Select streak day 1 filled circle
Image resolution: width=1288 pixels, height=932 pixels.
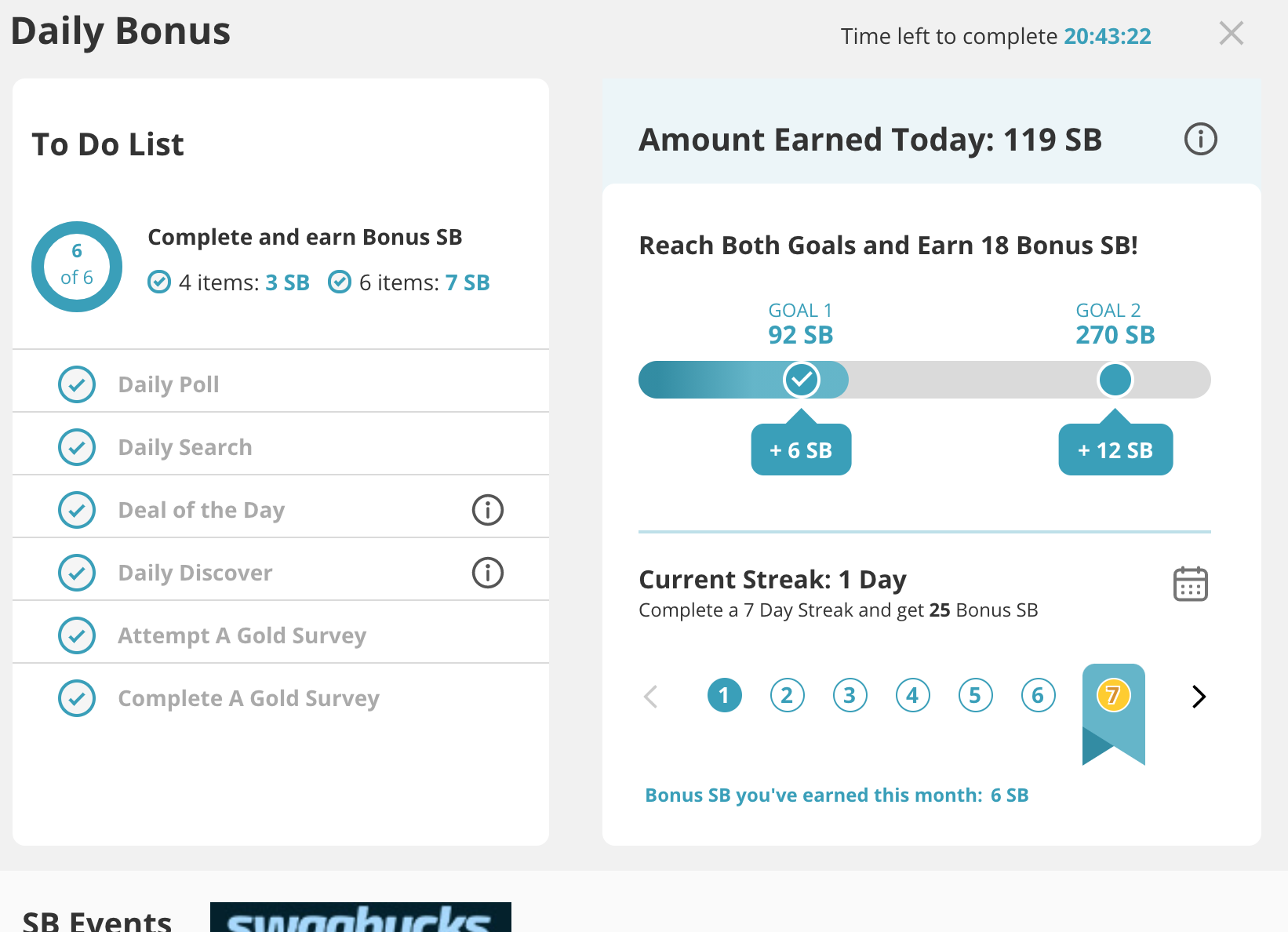coord(724,695)
